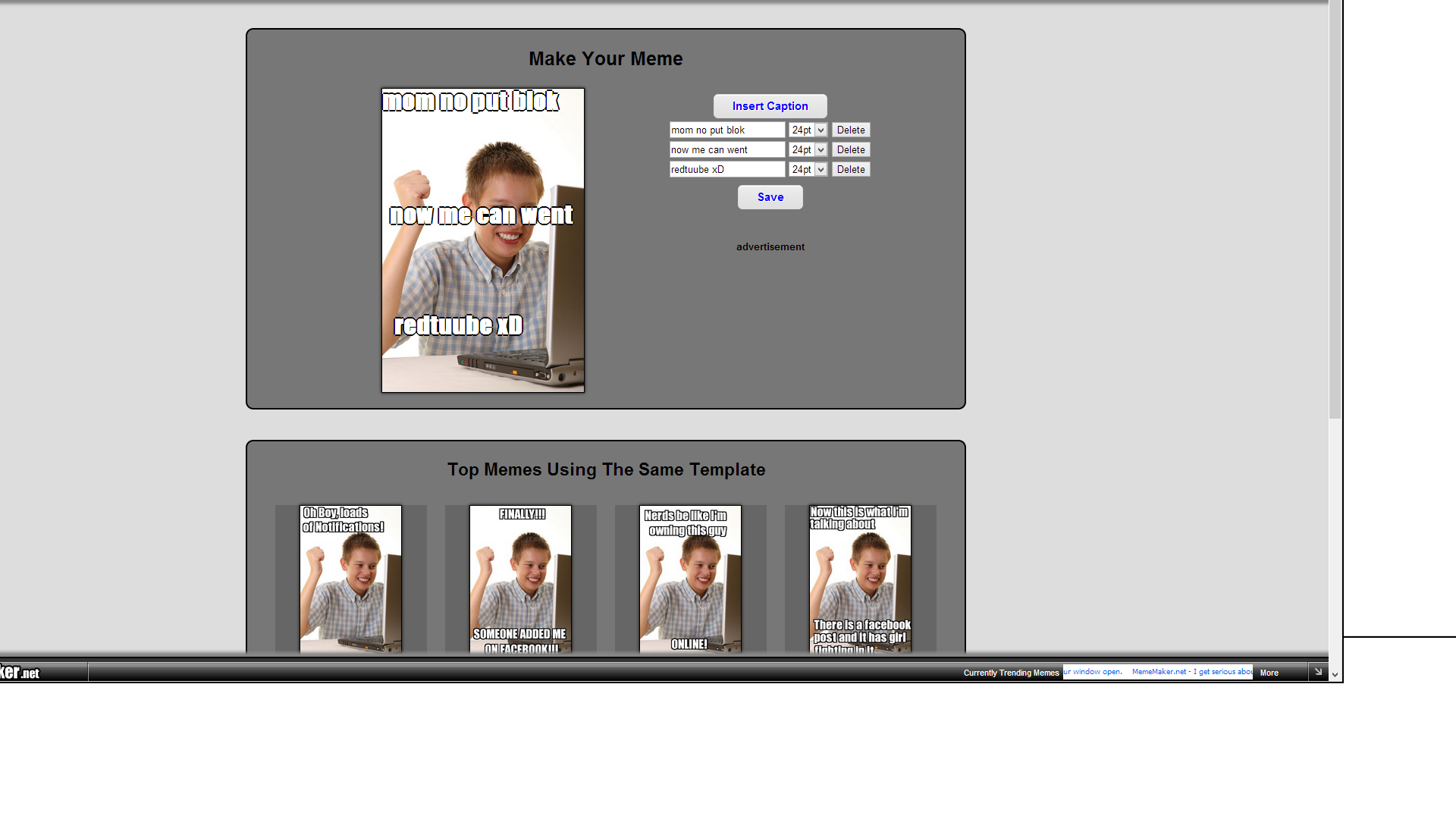
Task: Edit the 'mom no put blok' text field
Action: click(x=727, y=130)
